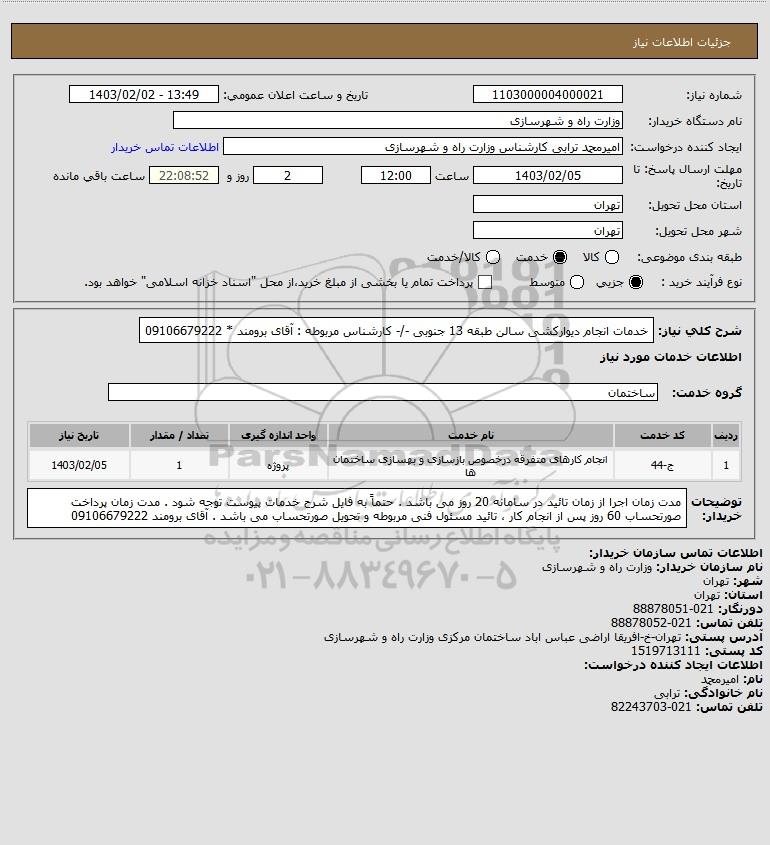Open the اطلاعات تماس خریدار link
Image resolution: width=770 pixels, height=845 pixels.
point(165,147)
